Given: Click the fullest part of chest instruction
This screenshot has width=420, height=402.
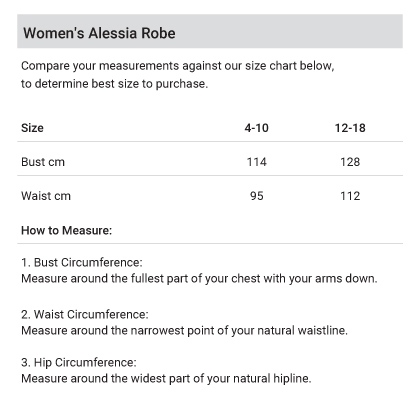Looking at the screenshot, I should tap(199, 278).
